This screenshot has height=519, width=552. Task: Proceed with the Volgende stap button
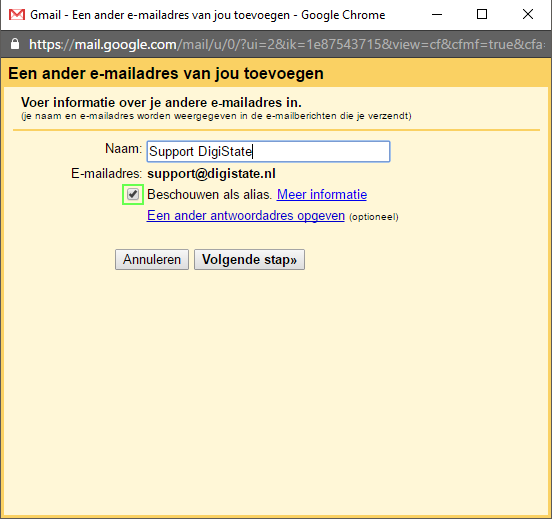point(249,260)
